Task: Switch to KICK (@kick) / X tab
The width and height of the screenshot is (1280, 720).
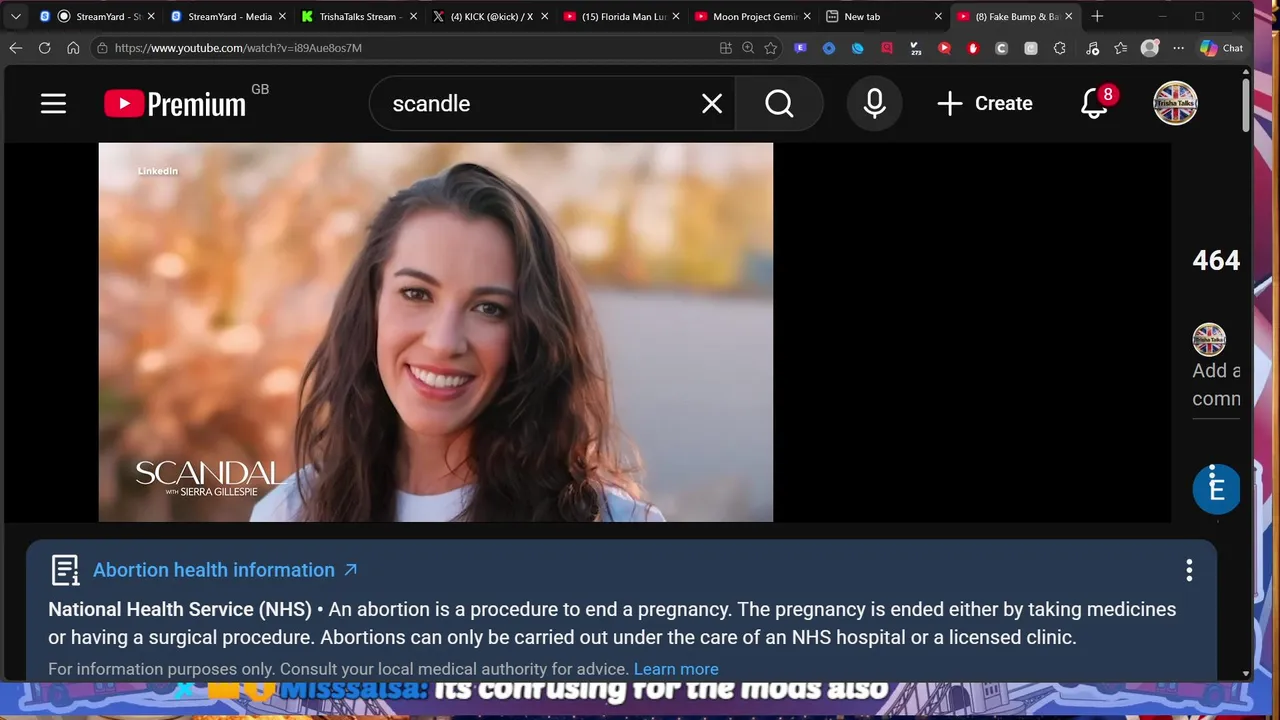Action: [x=490, y=16]
